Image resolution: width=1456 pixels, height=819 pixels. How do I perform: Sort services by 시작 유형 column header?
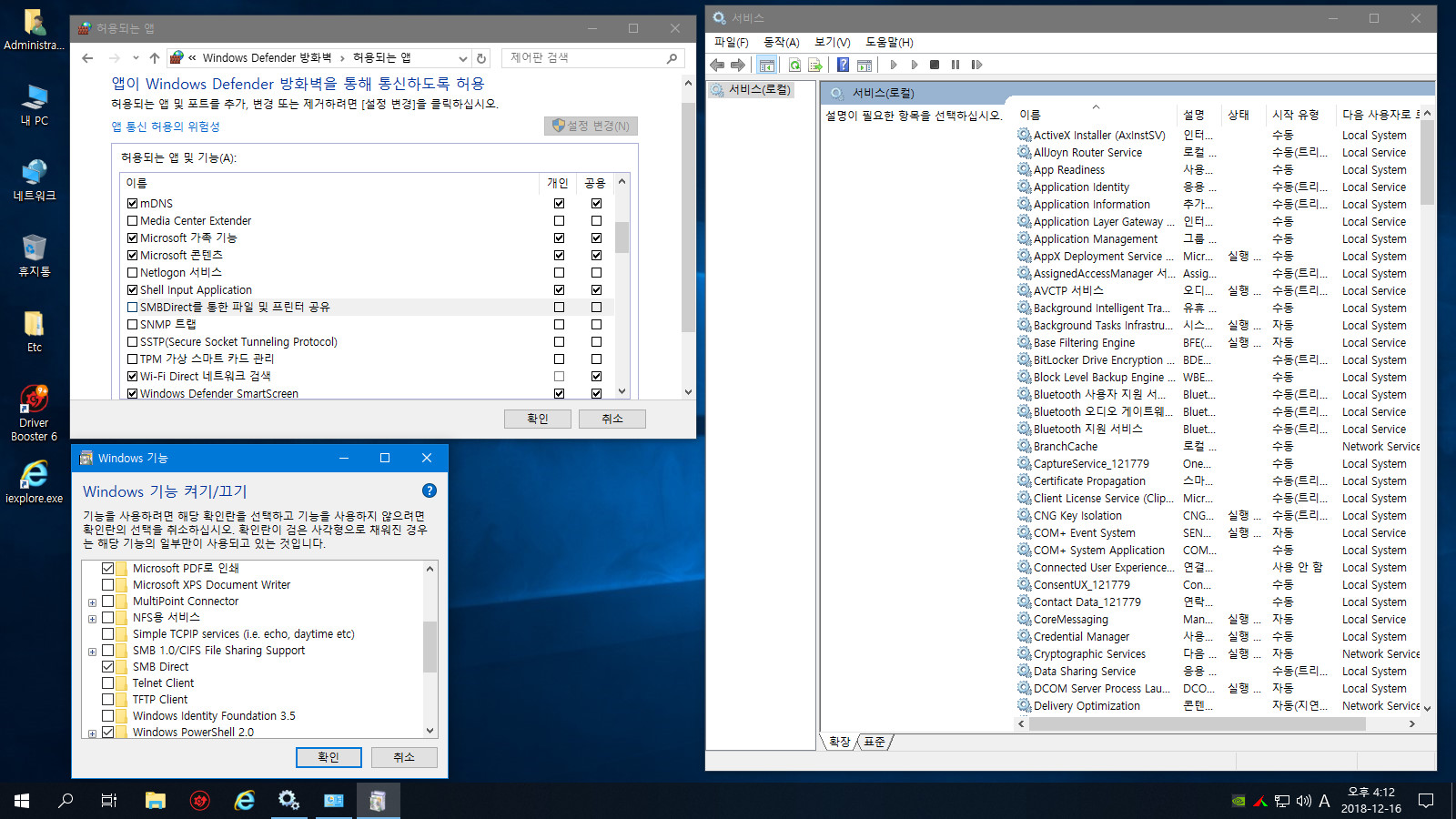click(1301, 115)
